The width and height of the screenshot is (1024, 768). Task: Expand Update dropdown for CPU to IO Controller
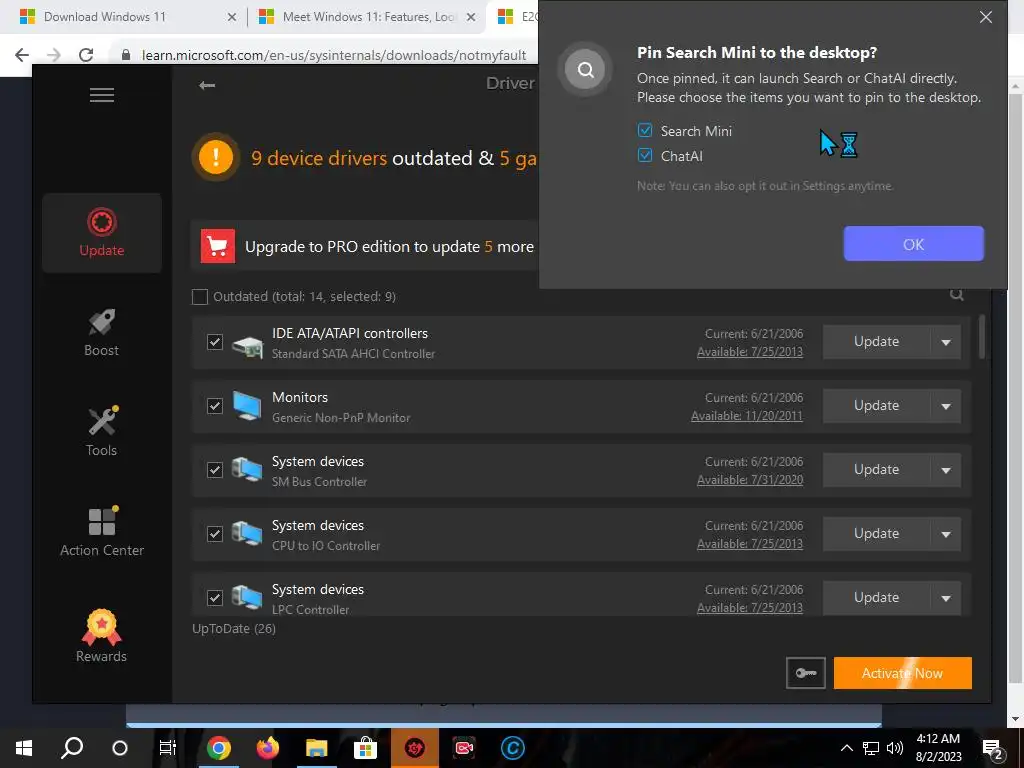(x=946, y=534)
